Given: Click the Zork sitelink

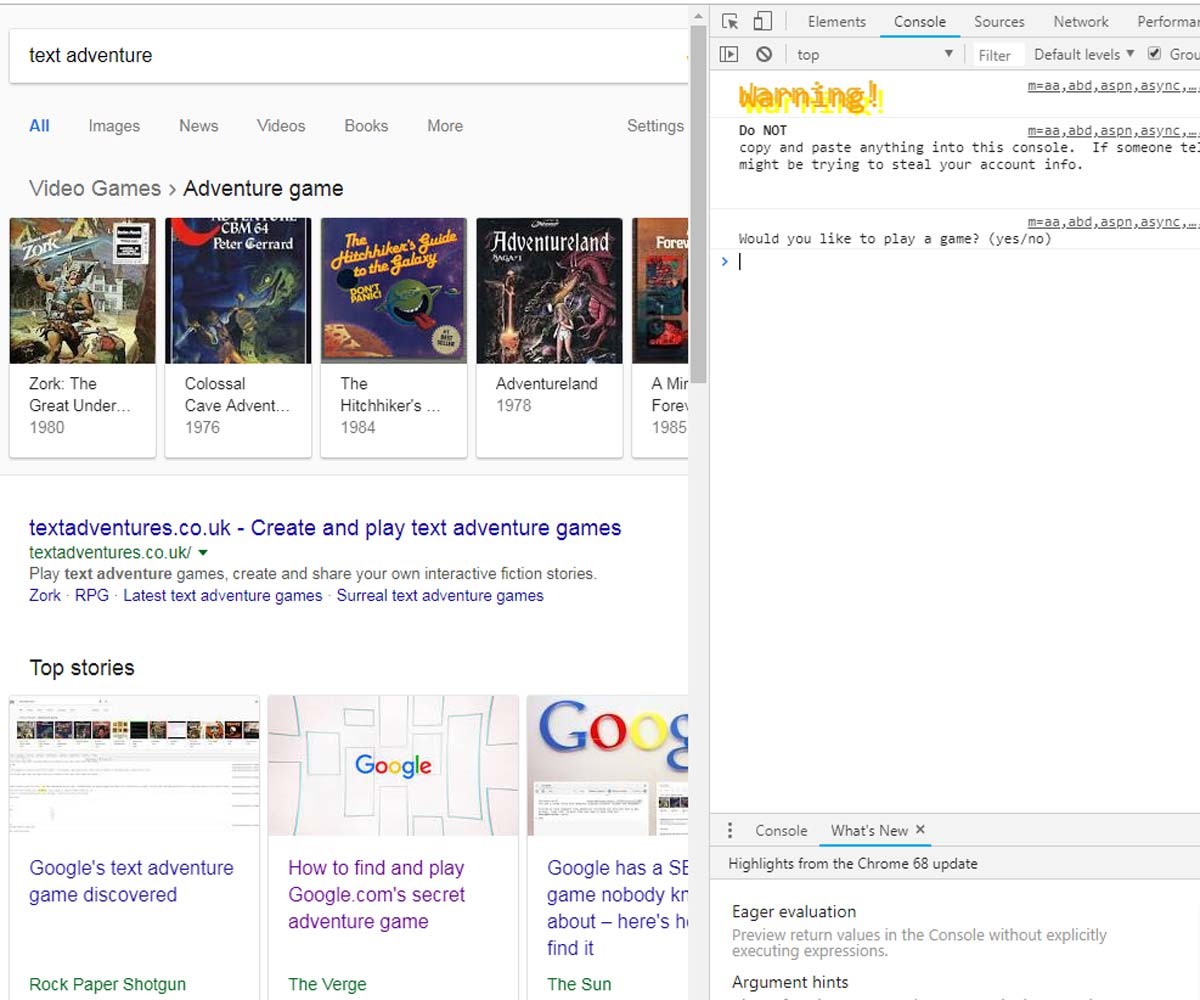Looking at the screenshot, I should pos(45,595).
